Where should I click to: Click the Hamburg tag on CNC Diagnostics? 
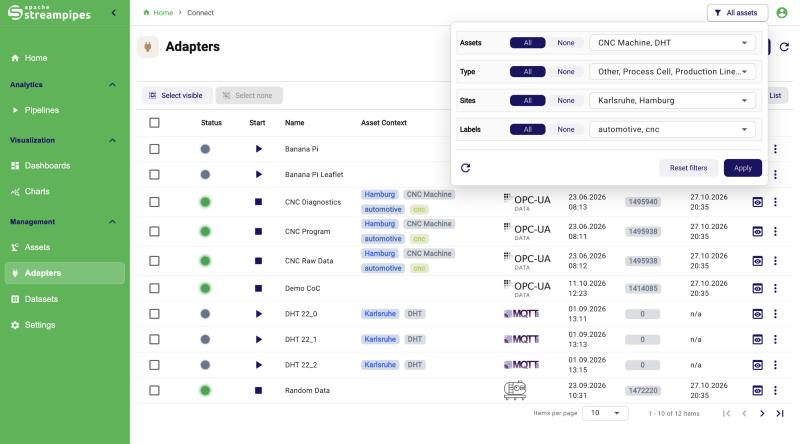tap(380, 194)
